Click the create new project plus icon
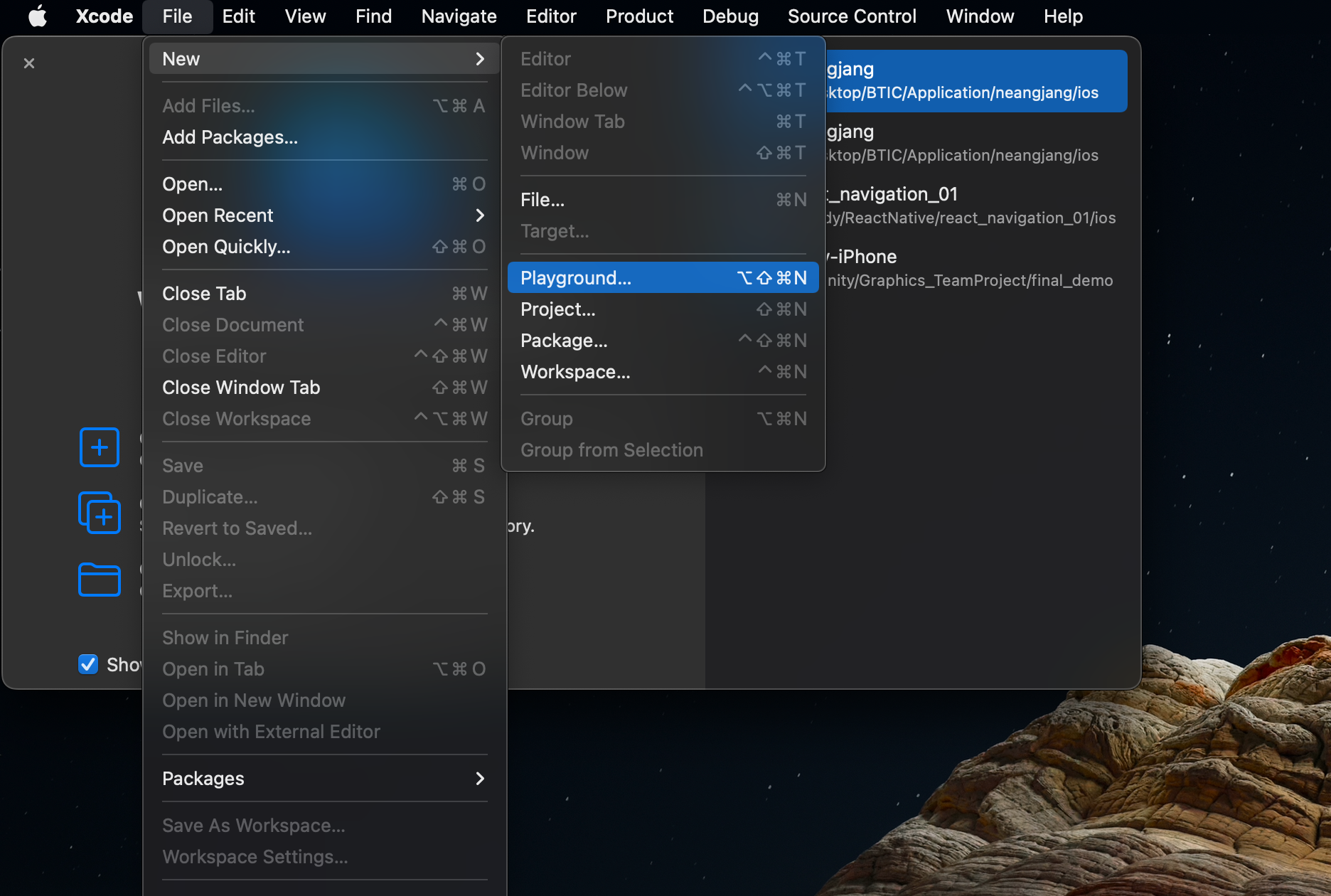1331x896 pixels. click(100, 447)
